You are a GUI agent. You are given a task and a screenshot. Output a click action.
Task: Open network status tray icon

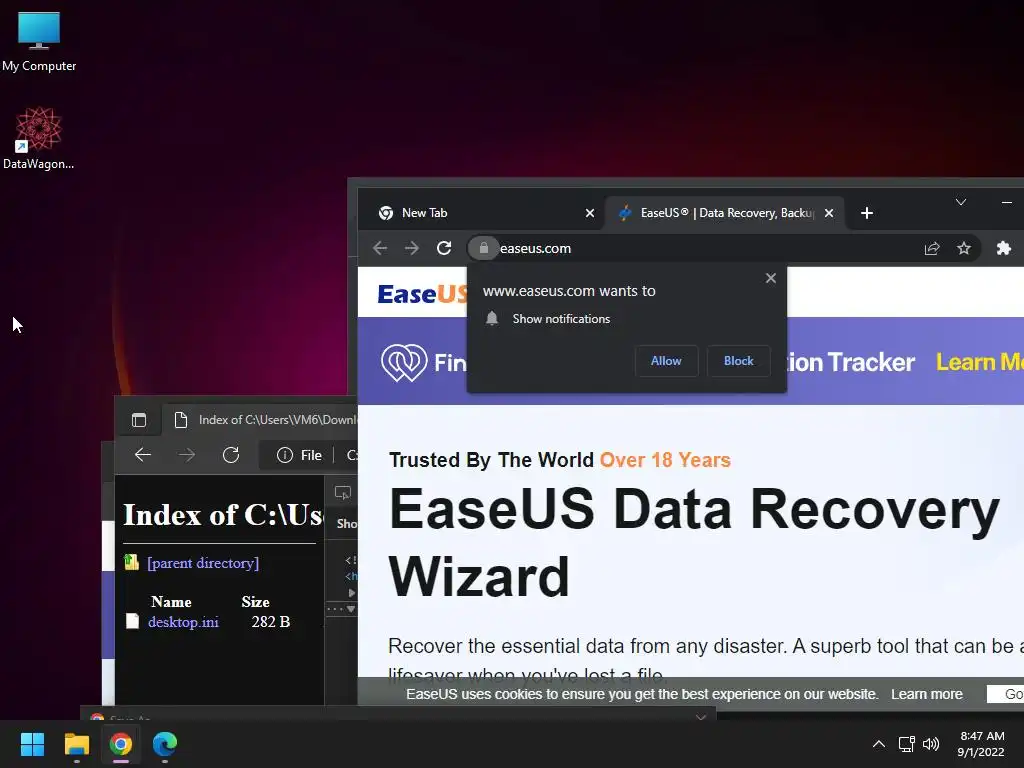906,744
